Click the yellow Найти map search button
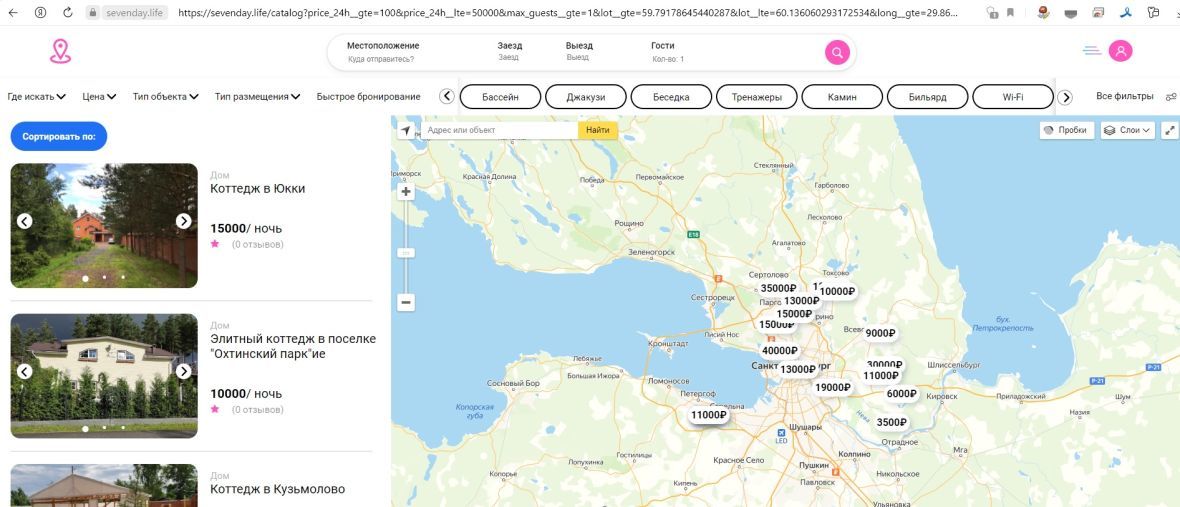 (x=598, y=130)
